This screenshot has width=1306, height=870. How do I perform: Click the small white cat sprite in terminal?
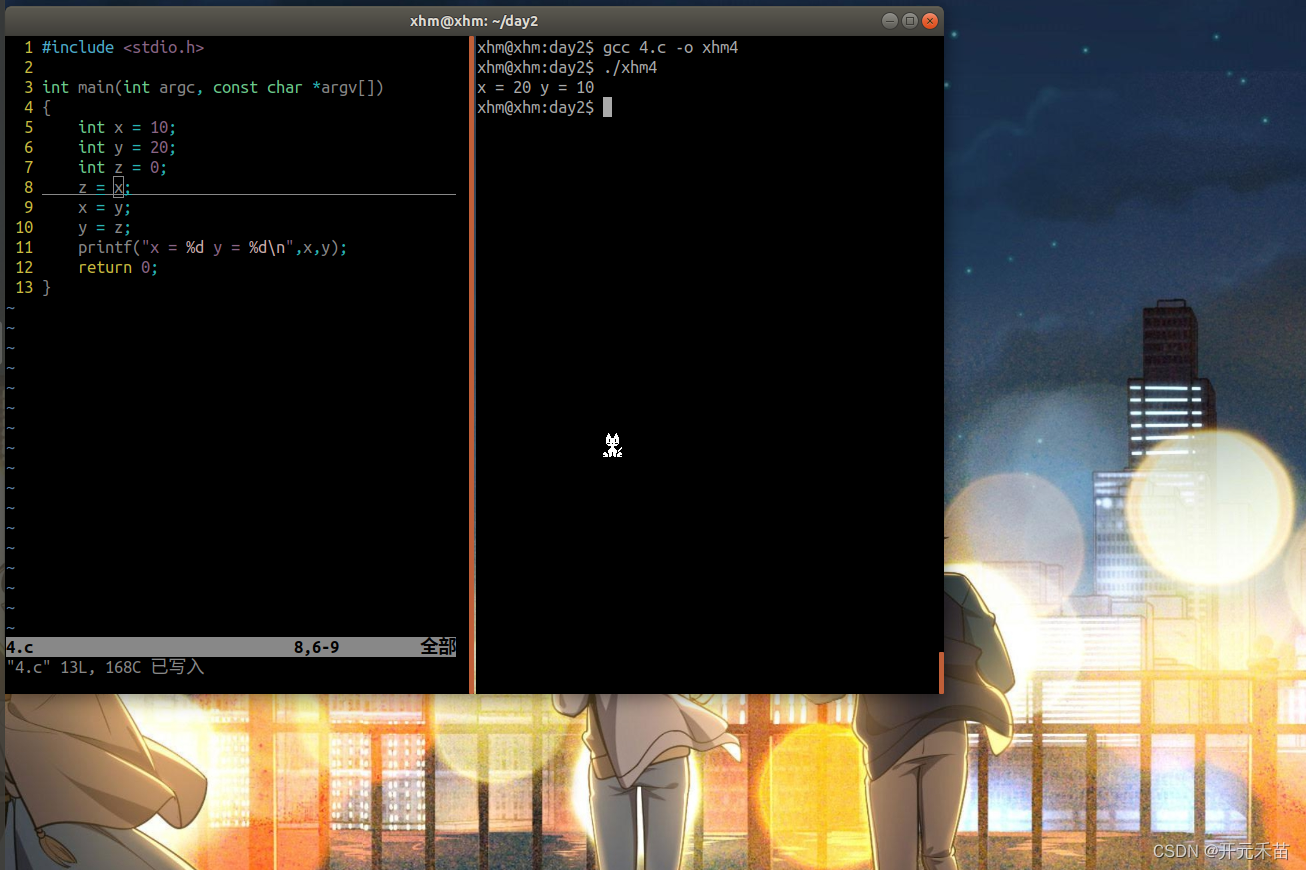tap(613, 445)
